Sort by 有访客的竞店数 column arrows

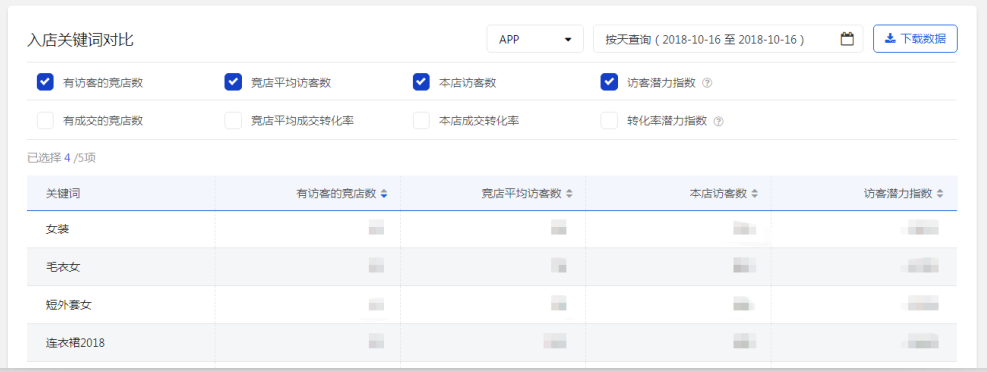tap(384, 194)
